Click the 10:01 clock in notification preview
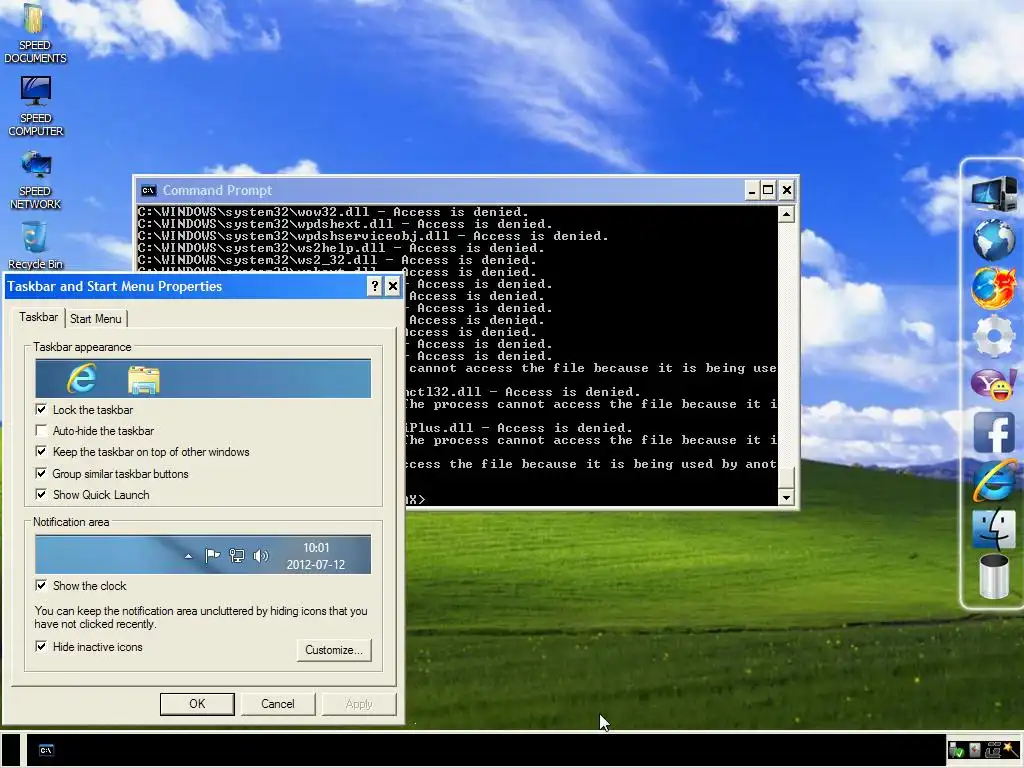The height and width of the screenshot is (768, 1024). point(316,548)
